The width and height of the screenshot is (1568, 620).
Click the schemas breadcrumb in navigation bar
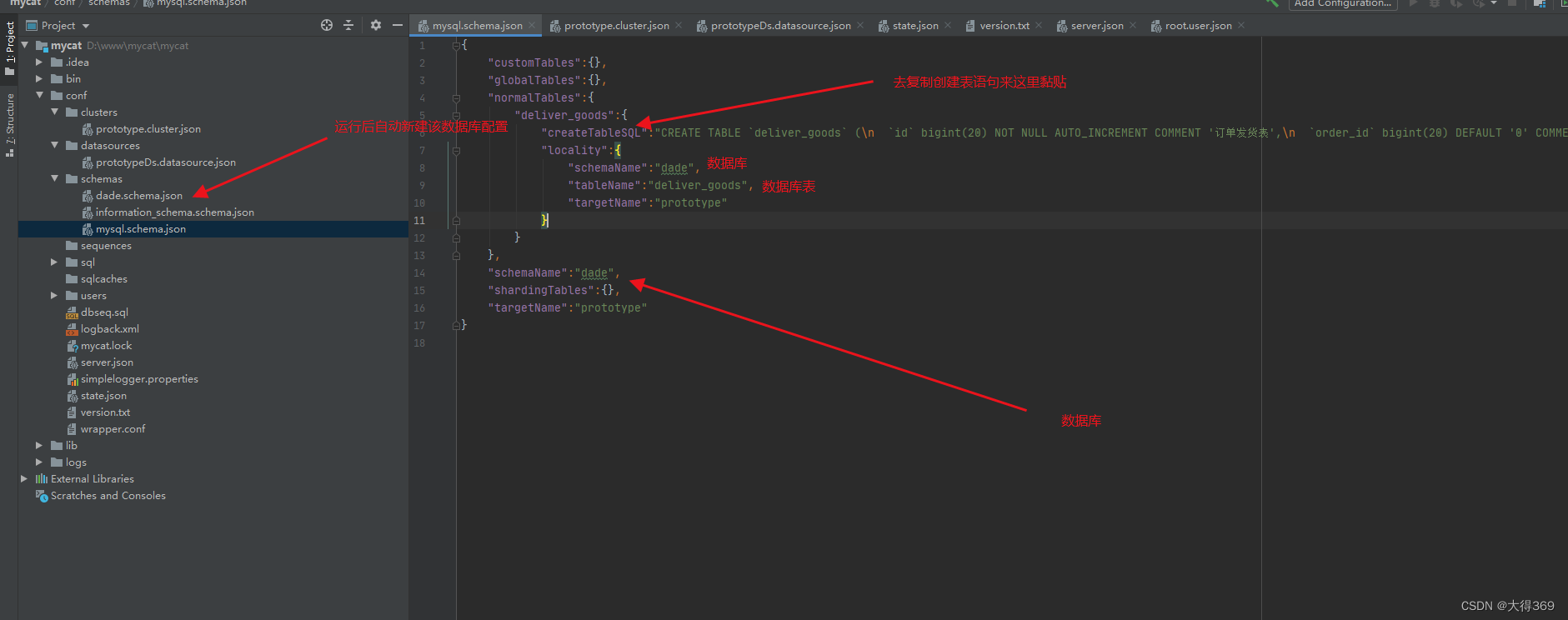pyautogui.click(x=109, y=3)
